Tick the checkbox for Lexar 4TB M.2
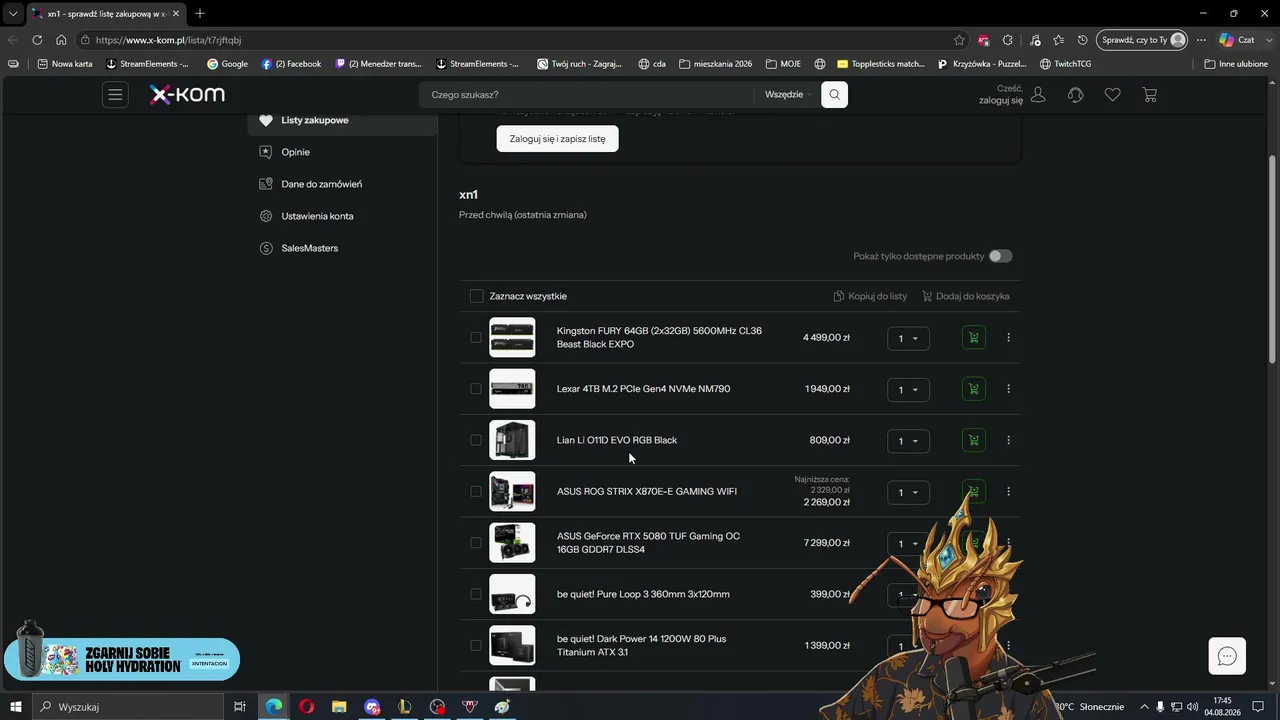 click(x=476, y=389)
